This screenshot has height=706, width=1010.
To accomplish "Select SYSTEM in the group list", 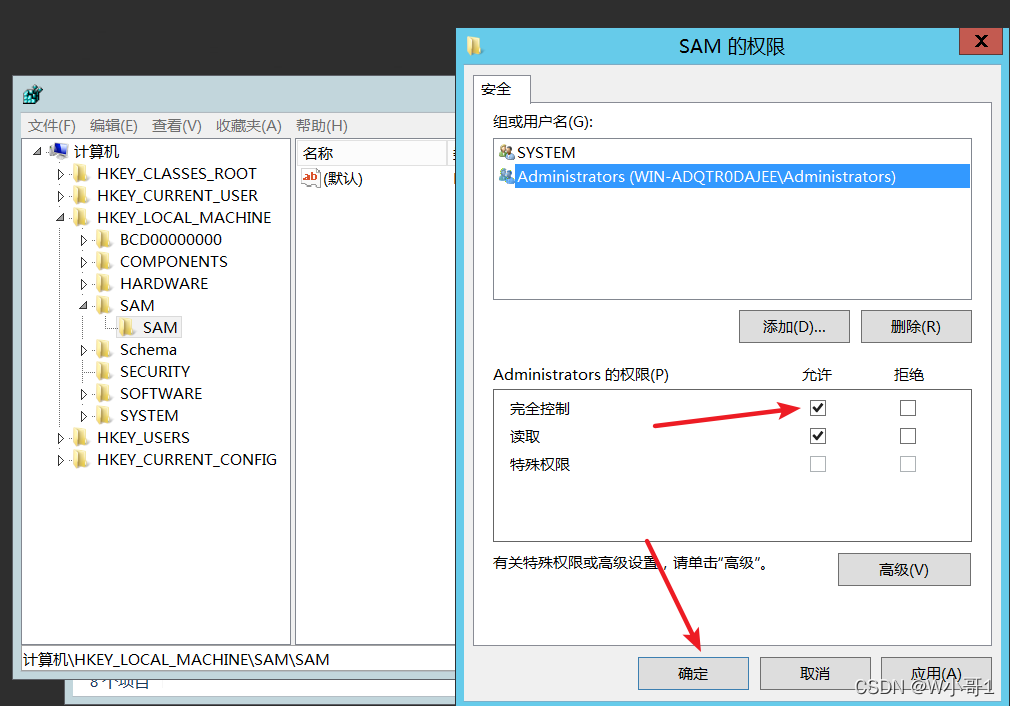I will click(x=732, y=152).
